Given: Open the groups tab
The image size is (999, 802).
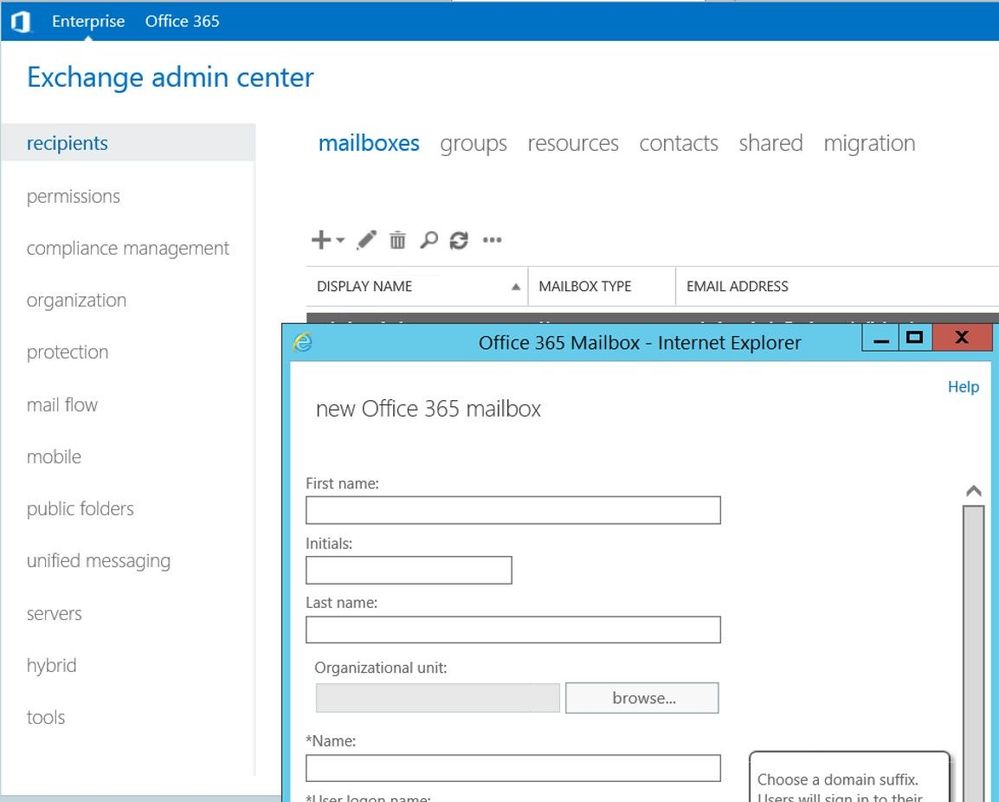Looking at the screenshot, I should tap(473, 144).
